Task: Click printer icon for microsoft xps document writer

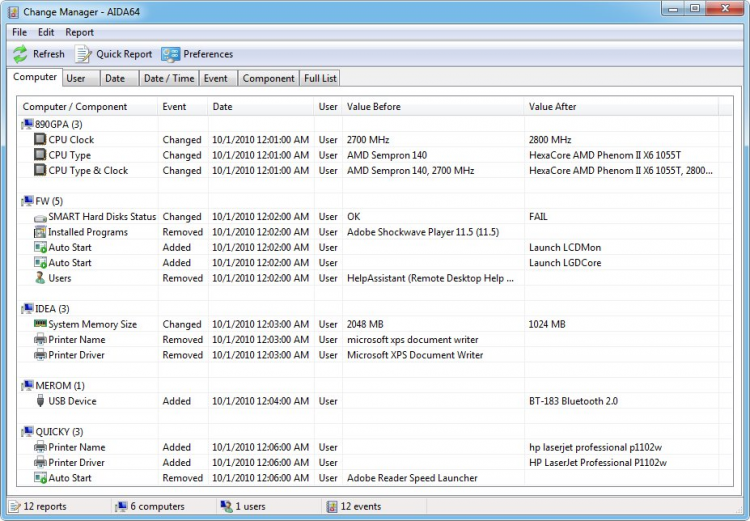Action: [40, 340]
